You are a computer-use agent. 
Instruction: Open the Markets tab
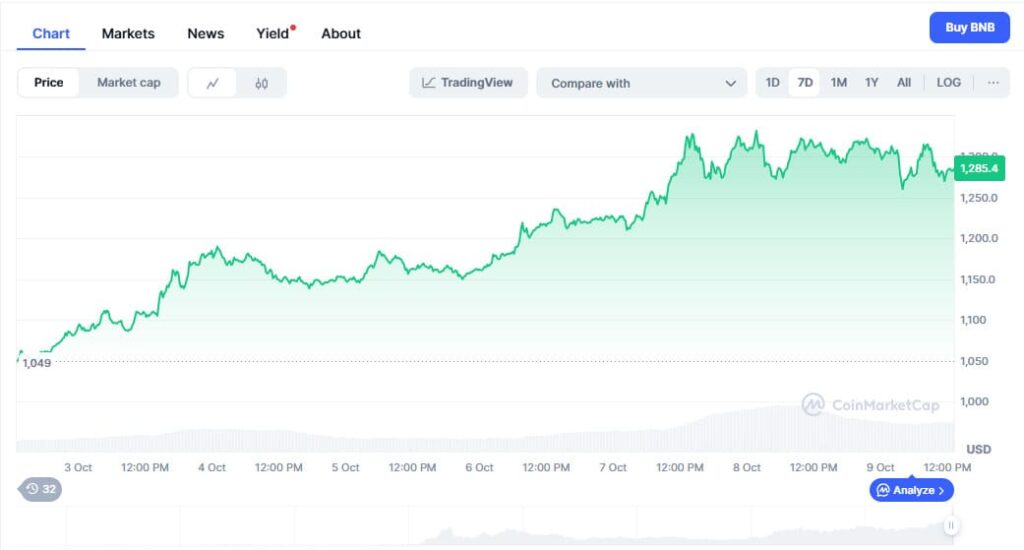128,33
